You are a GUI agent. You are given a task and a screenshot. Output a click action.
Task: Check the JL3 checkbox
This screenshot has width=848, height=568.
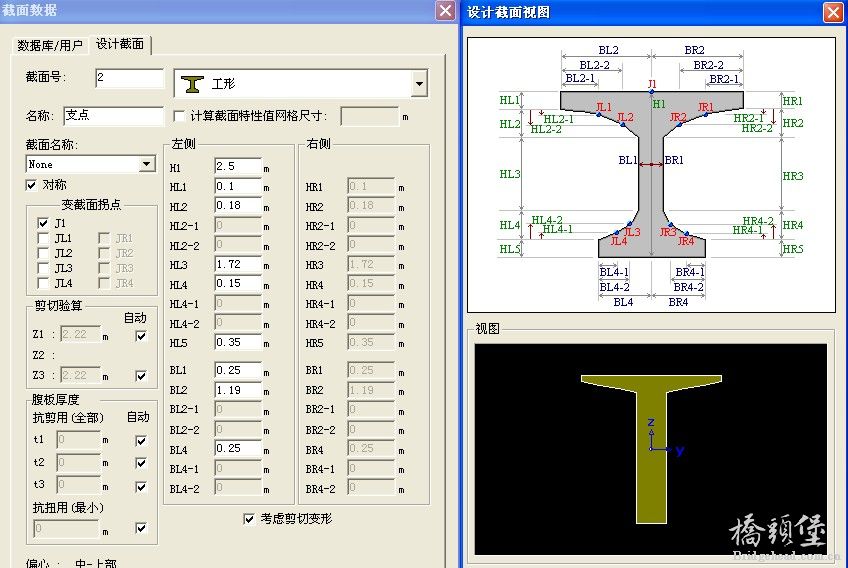pyautogui.click(x=43, y=268)
